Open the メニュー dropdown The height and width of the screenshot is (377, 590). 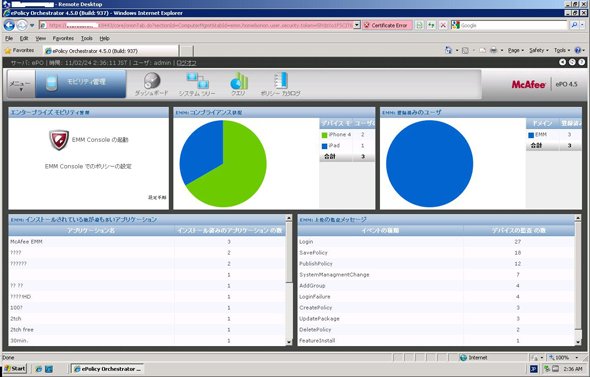point(21,84)
